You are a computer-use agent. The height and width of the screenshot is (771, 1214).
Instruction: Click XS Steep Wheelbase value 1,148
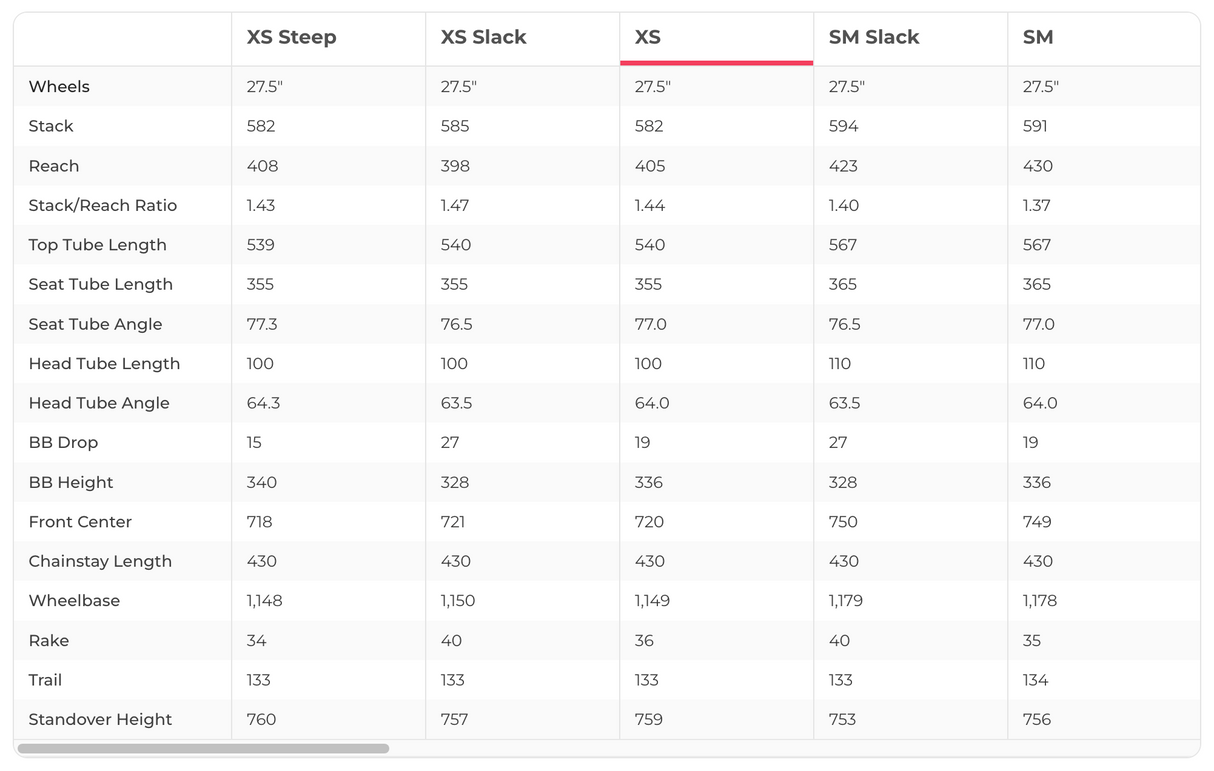click(x=264, y=601)
